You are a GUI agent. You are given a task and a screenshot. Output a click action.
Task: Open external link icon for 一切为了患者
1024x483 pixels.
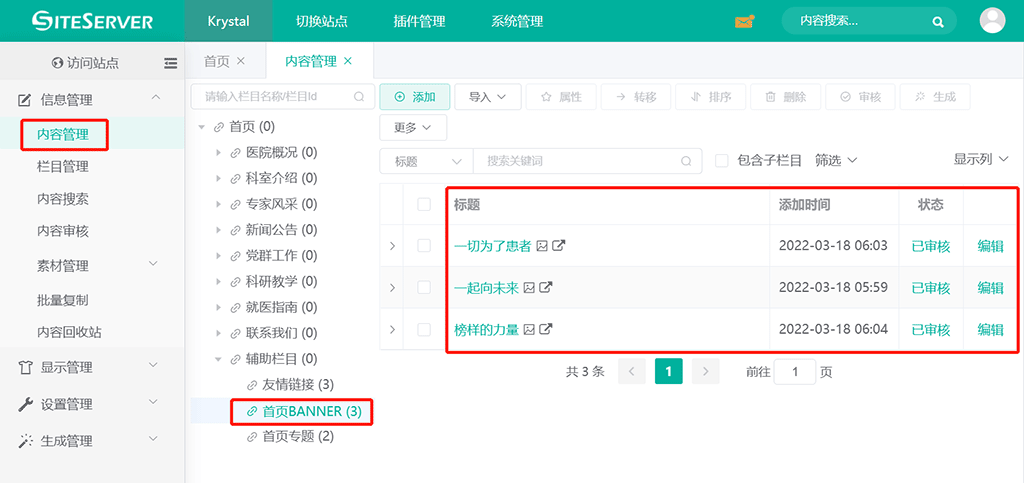559,246
